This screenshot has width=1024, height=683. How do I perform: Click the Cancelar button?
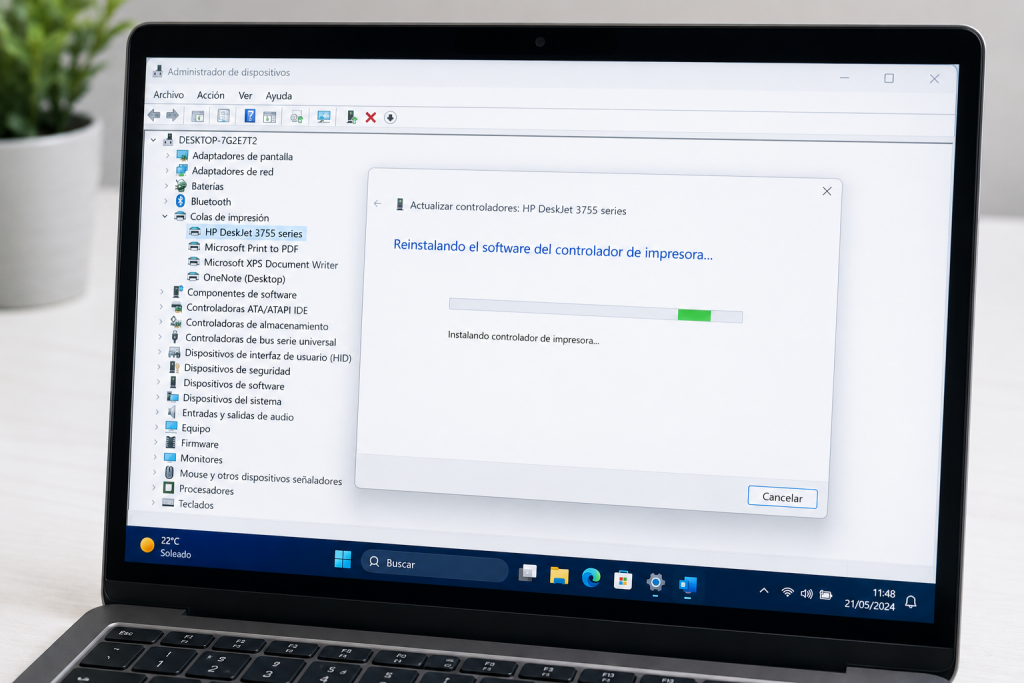pyautogui.click(x=782, y=498)
